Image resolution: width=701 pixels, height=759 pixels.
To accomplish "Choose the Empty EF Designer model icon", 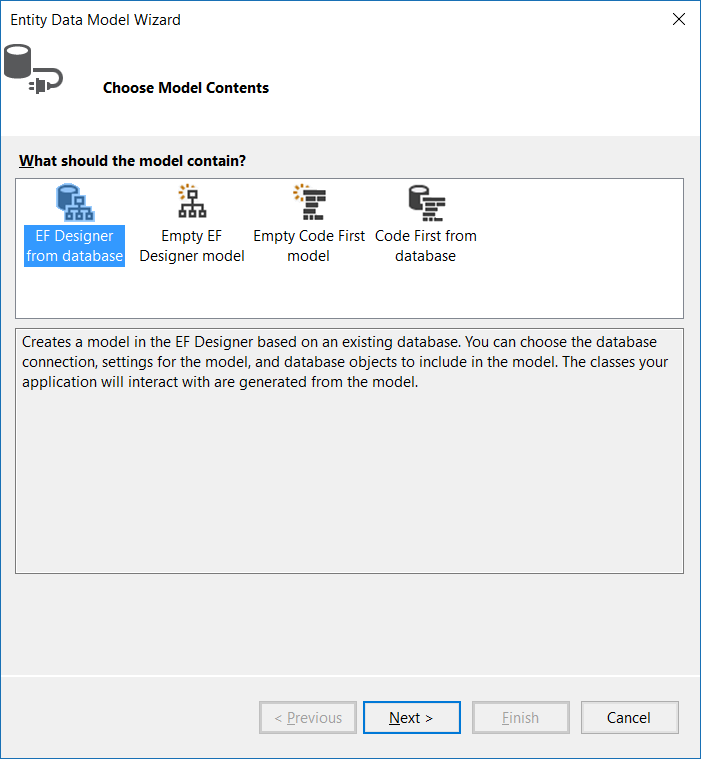I will [192, 201].
